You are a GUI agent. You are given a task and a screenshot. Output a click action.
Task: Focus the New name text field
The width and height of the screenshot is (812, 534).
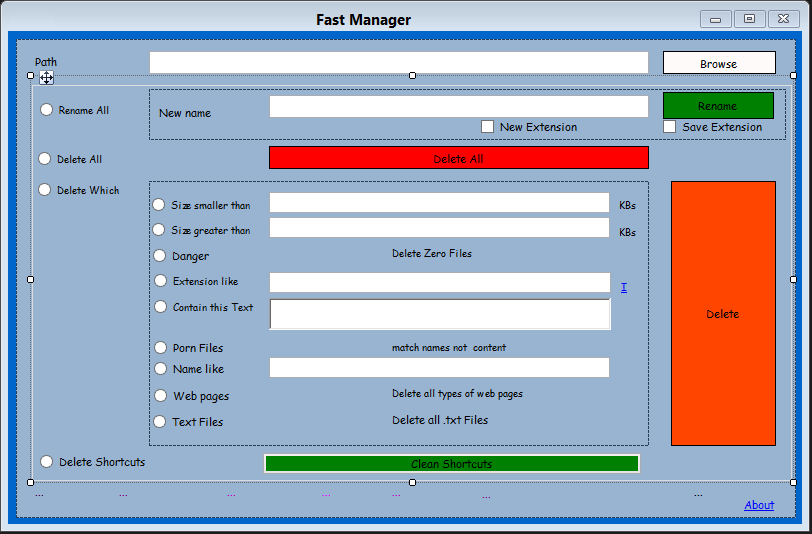(459, 107)
